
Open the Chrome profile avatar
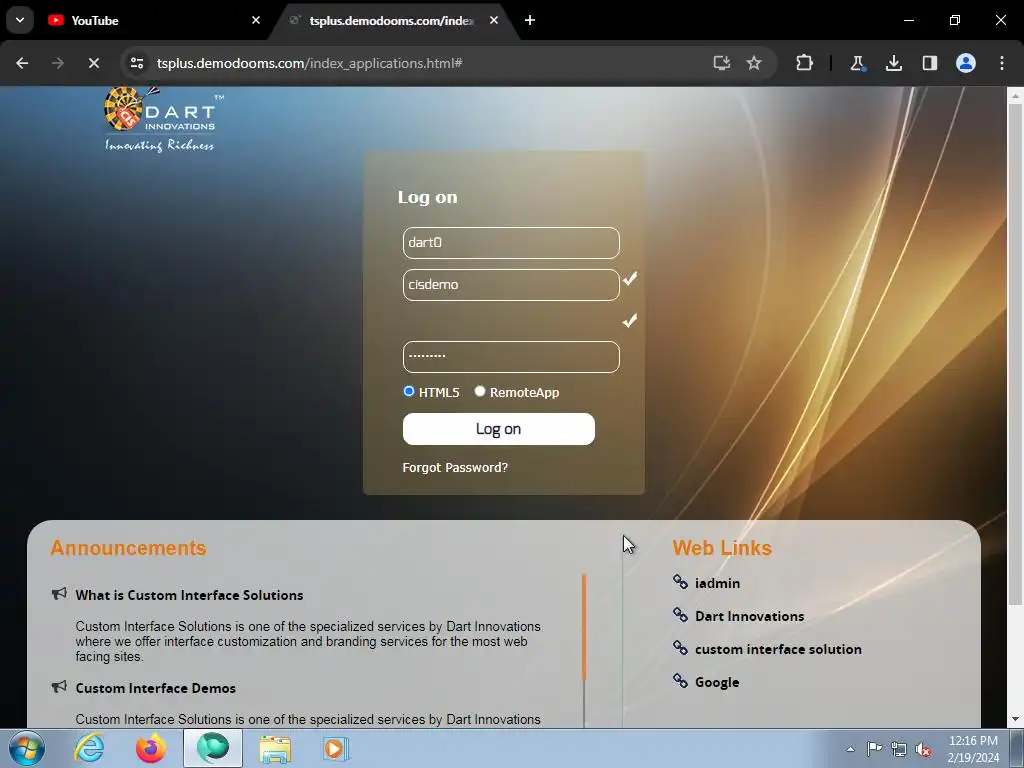pyautogui.click(x=966, y=63)
